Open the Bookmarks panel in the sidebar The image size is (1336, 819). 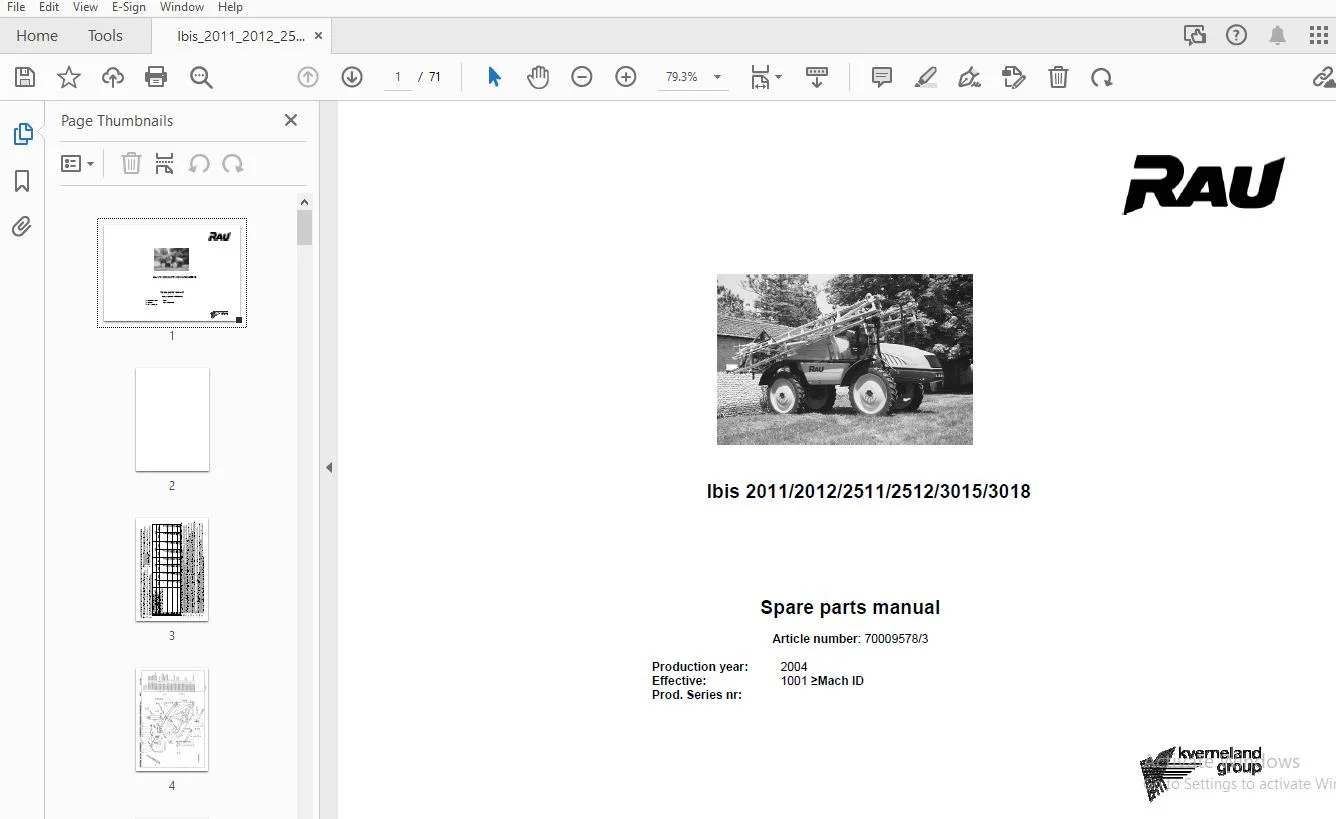click(22, 181)
